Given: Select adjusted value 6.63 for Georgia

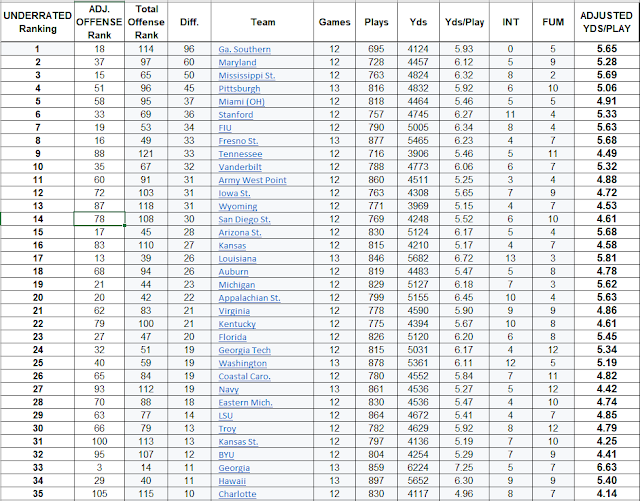Looking at the screenshot, I should coord(607,467).
